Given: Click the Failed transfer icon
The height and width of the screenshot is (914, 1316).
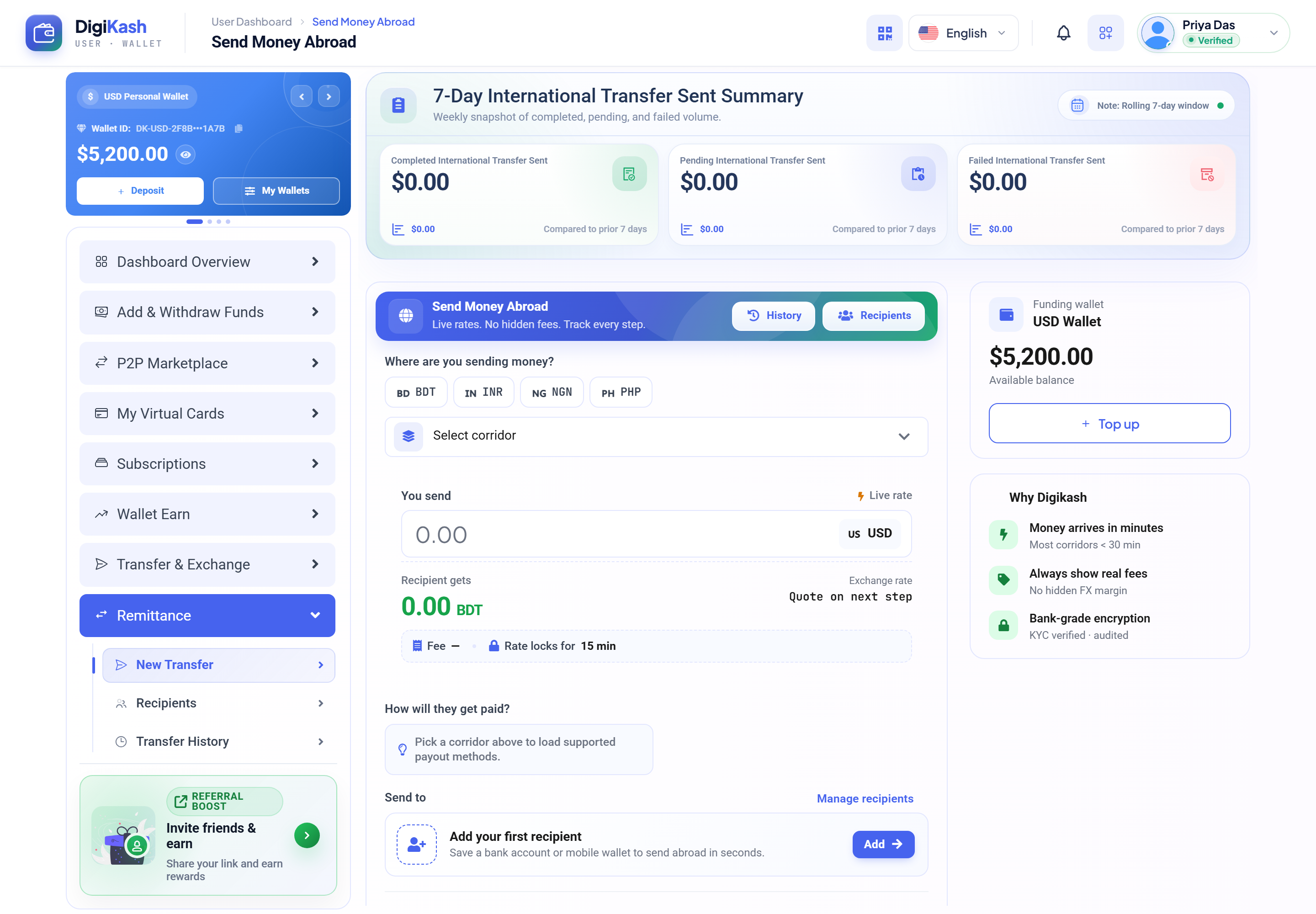Looking at the screenshot, I should (1207, 174).
